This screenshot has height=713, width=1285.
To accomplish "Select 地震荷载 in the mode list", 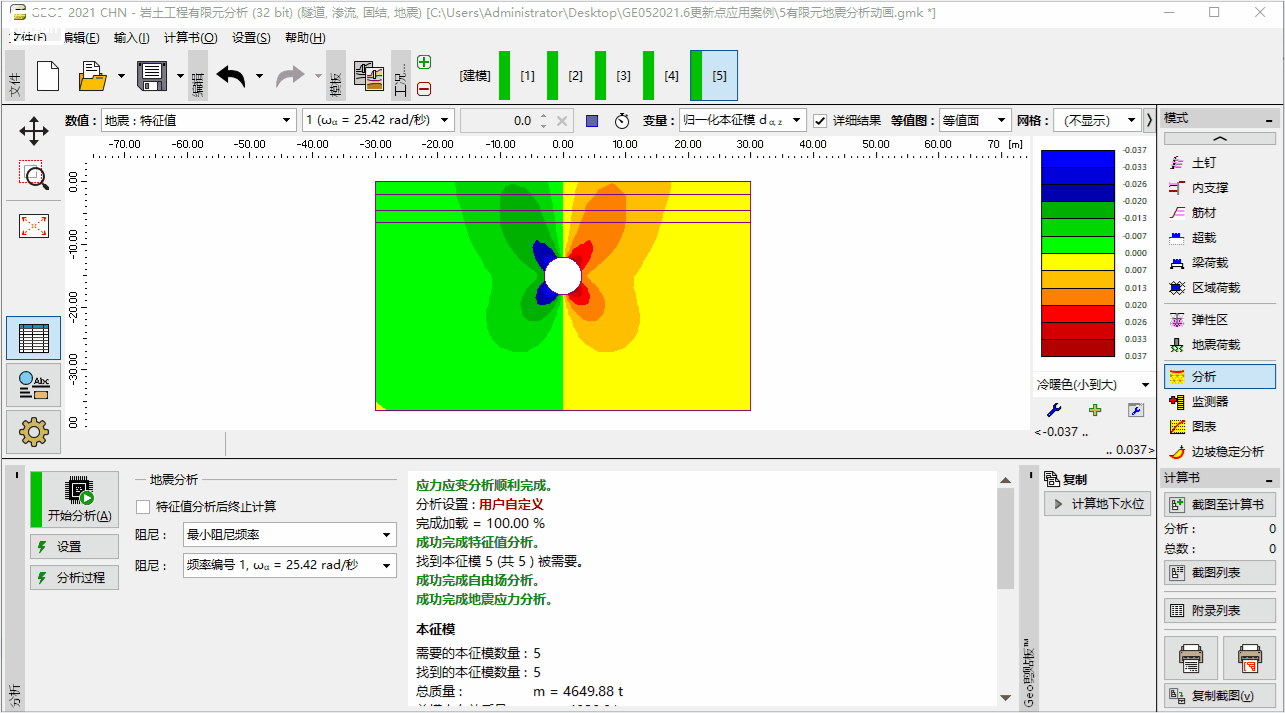I will pyautogui.click(x=1215, y=345).
